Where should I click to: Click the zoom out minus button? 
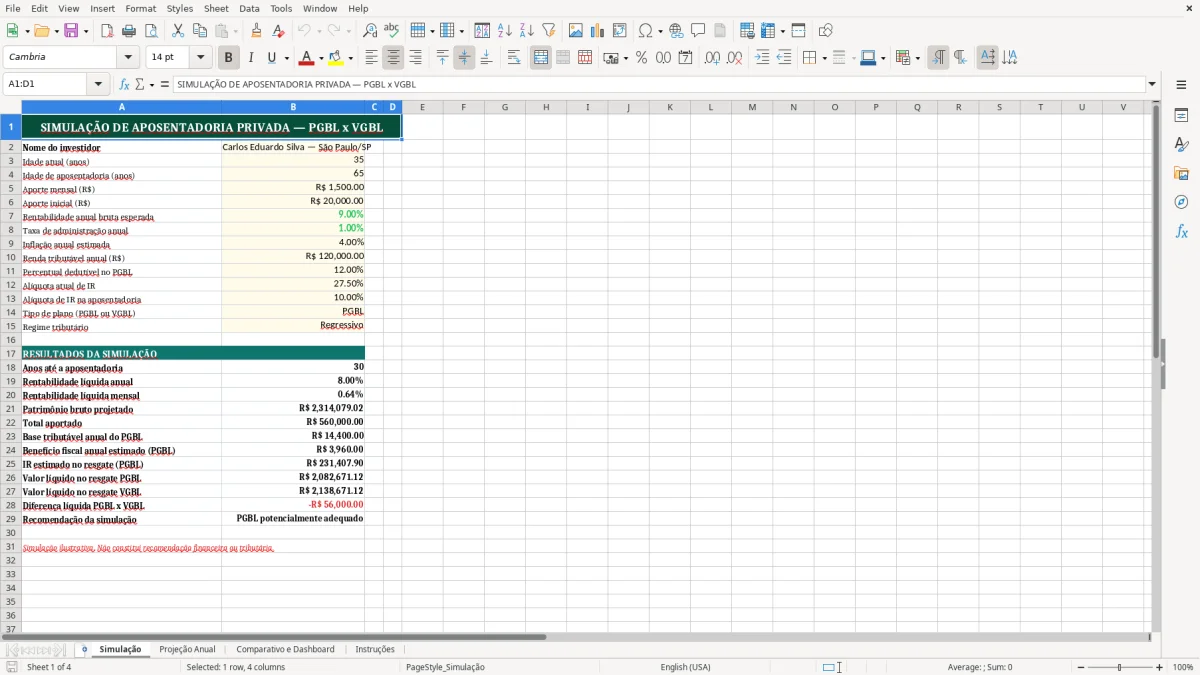[1079, 667]
